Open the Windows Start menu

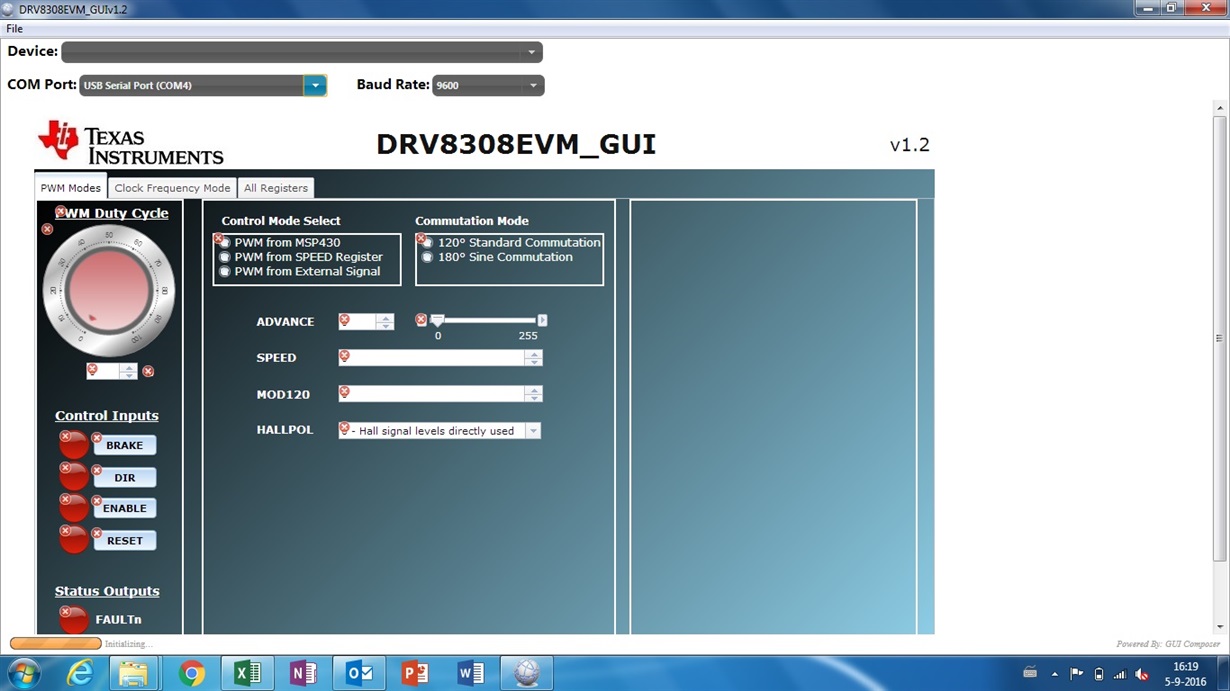pyautogui.click(x=22, y=673)
